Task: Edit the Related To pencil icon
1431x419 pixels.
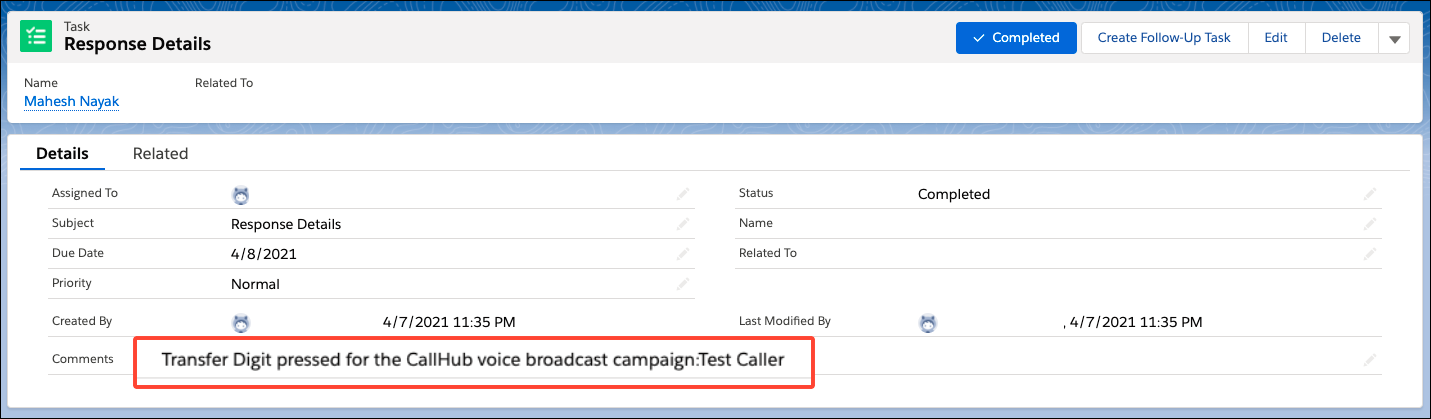Action: coord(1370,254)
